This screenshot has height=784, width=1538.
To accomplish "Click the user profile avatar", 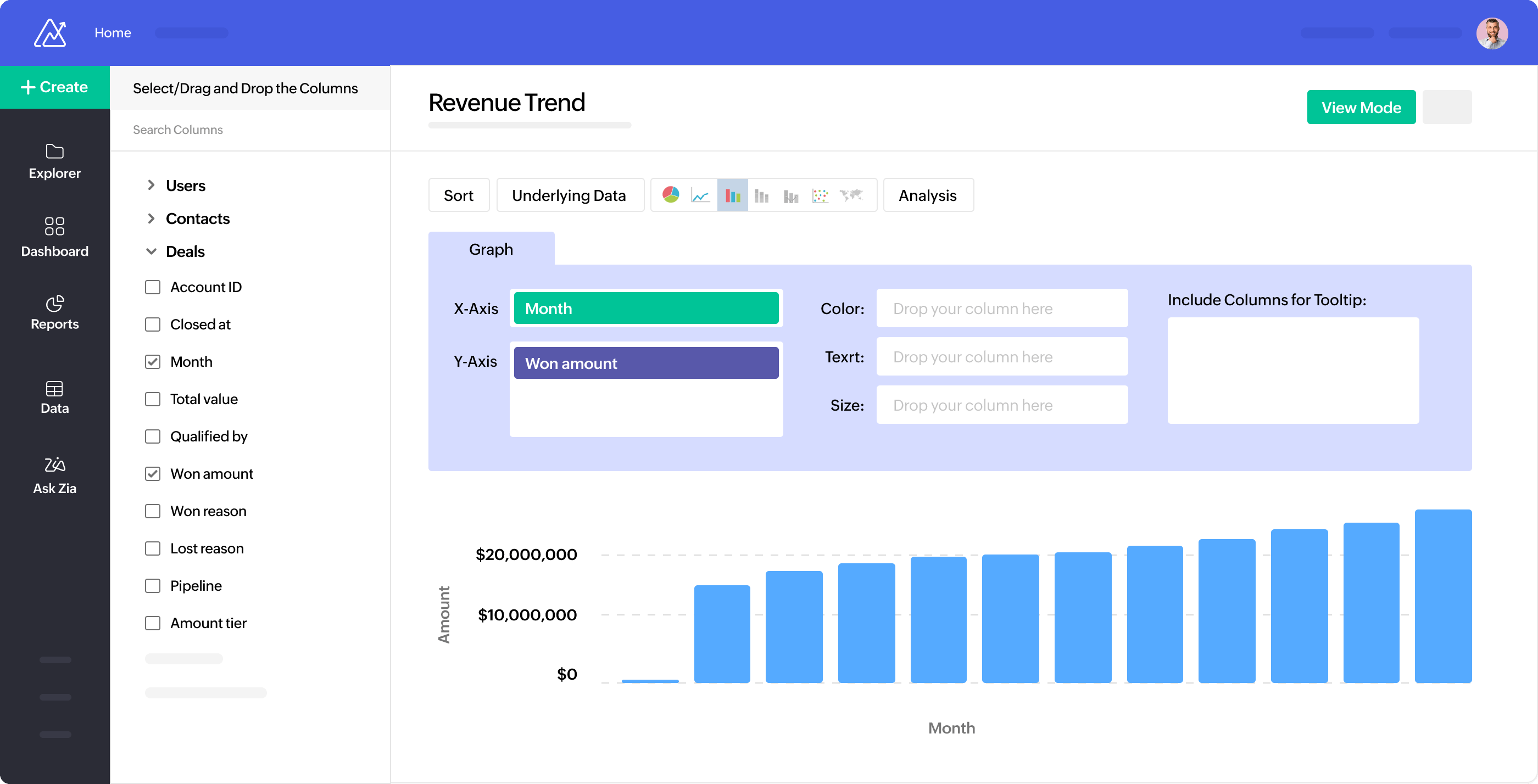I will [1491, 33].
